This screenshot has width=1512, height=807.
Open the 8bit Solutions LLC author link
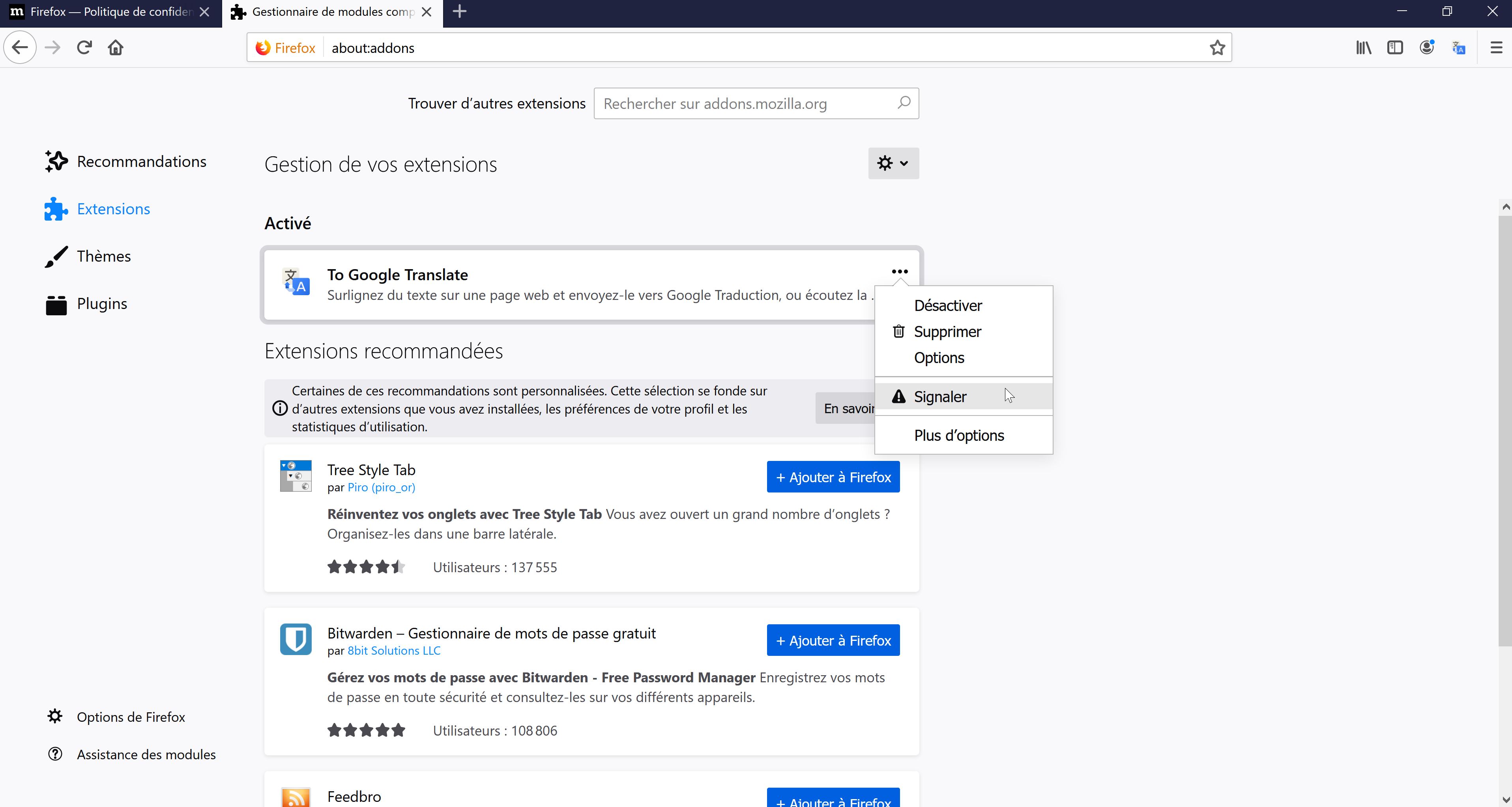pyautogui.click(x=394, y=650)
